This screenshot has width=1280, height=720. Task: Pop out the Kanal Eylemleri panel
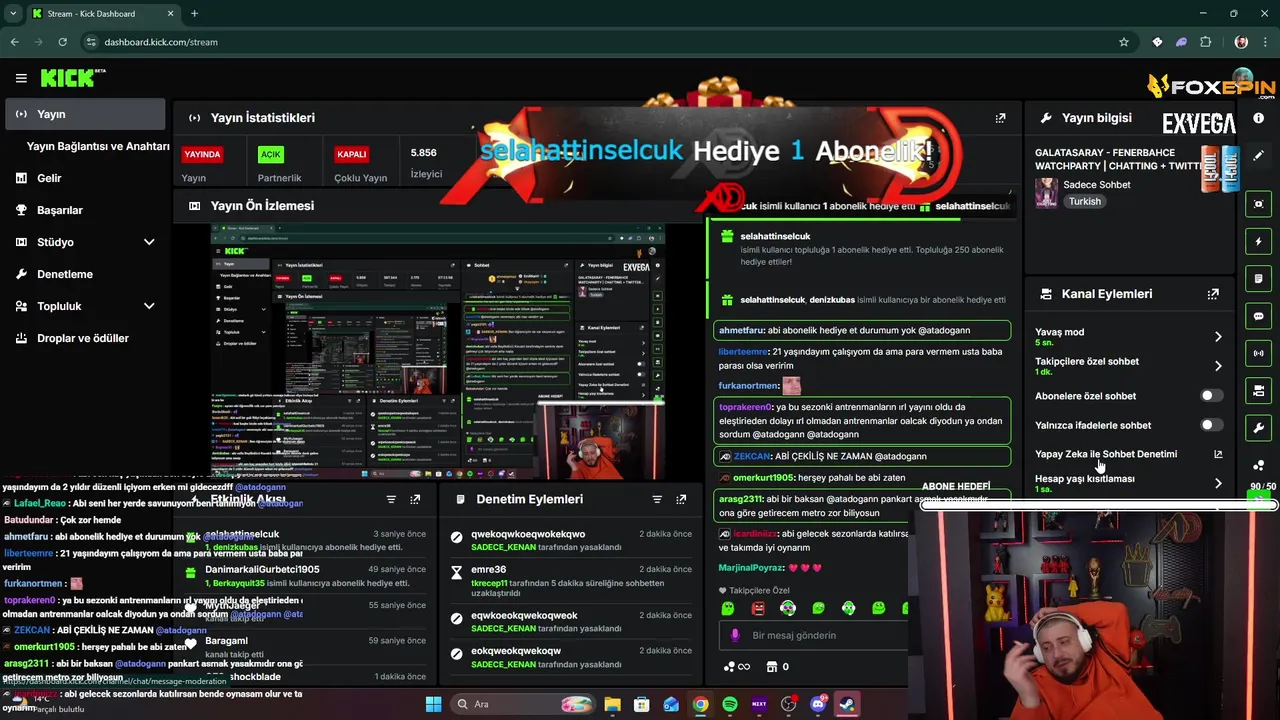point(1213,294)
